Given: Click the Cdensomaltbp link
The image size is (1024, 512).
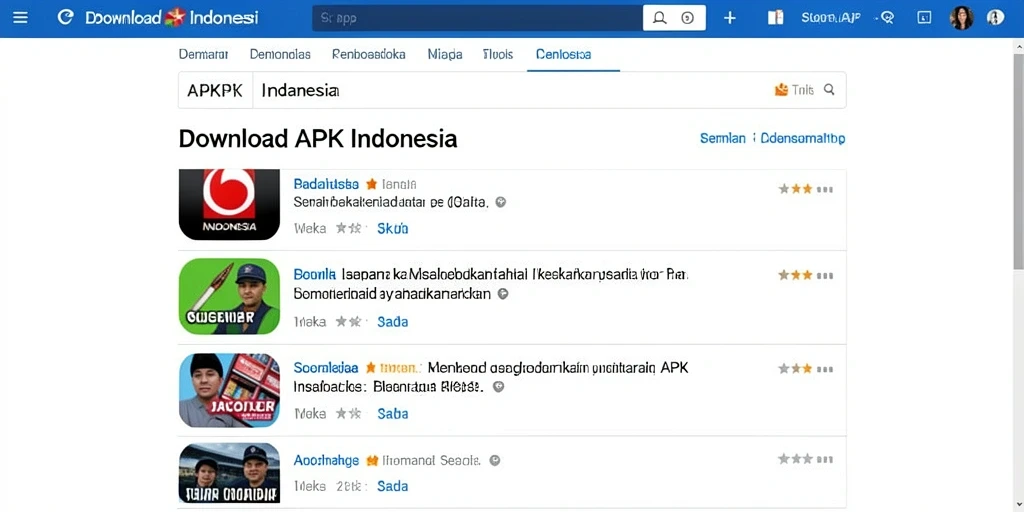Looking at the screenshot, I should (803, 138).
